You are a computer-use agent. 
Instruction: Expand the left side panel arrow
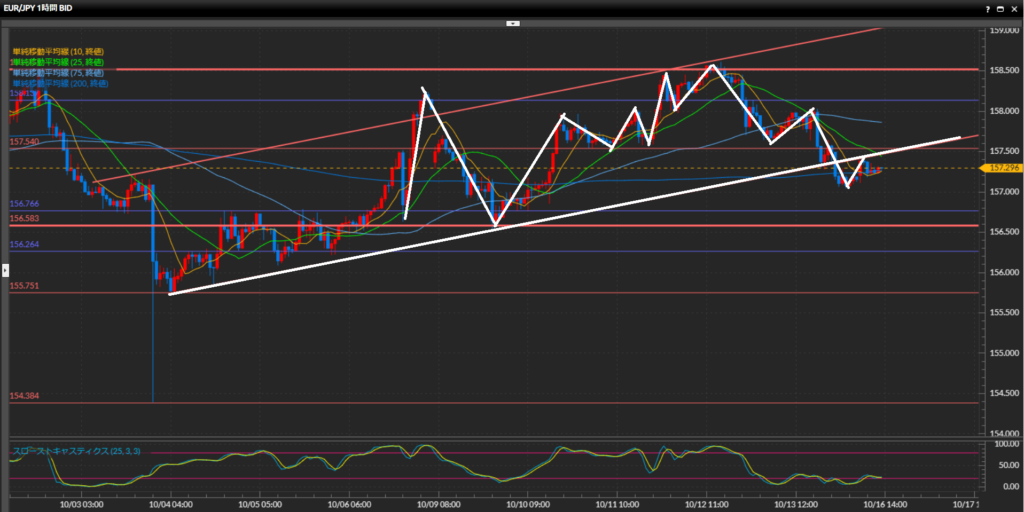tap(4, 269)
